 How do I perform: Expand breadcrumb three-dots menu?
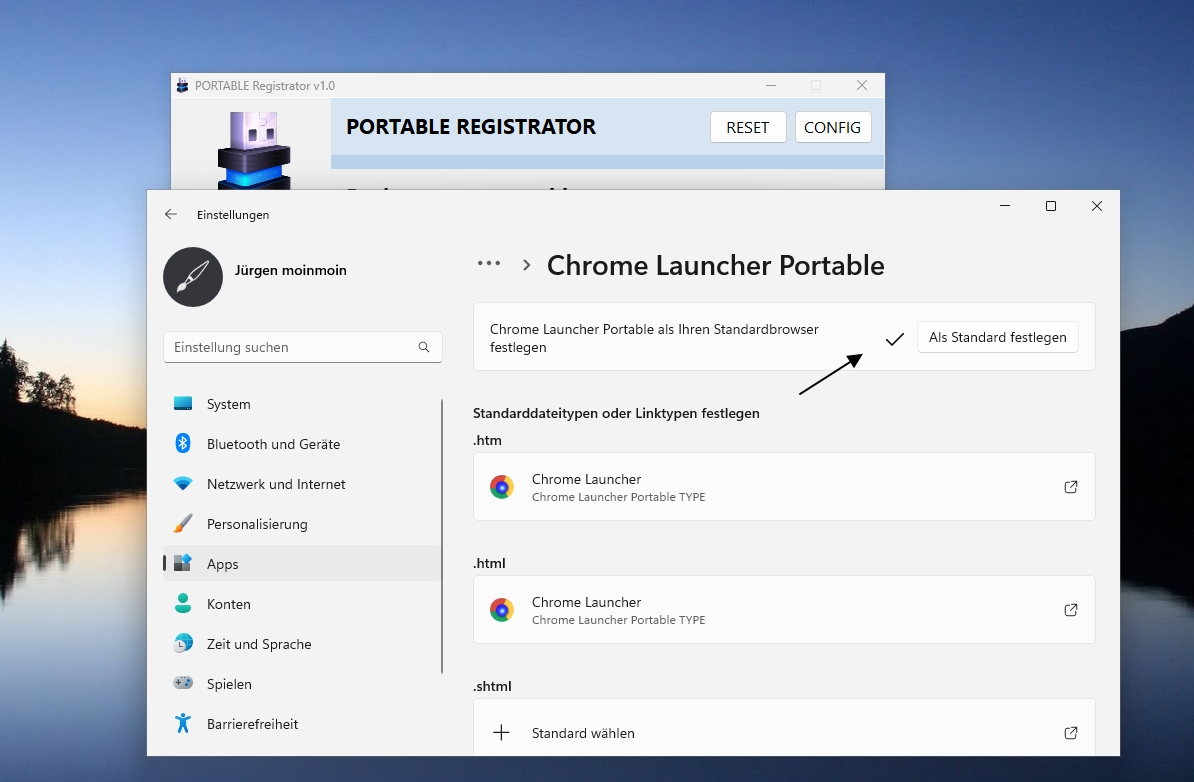pos(489,263)
